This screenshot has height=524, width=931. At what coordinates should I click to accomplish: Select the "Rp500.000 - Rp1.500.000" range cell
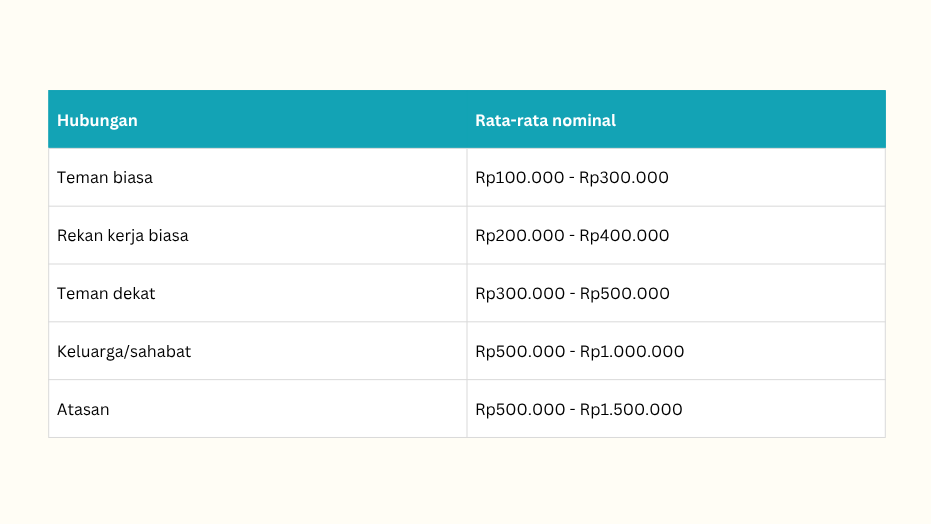pyautogui.click(x=579, y=410)
